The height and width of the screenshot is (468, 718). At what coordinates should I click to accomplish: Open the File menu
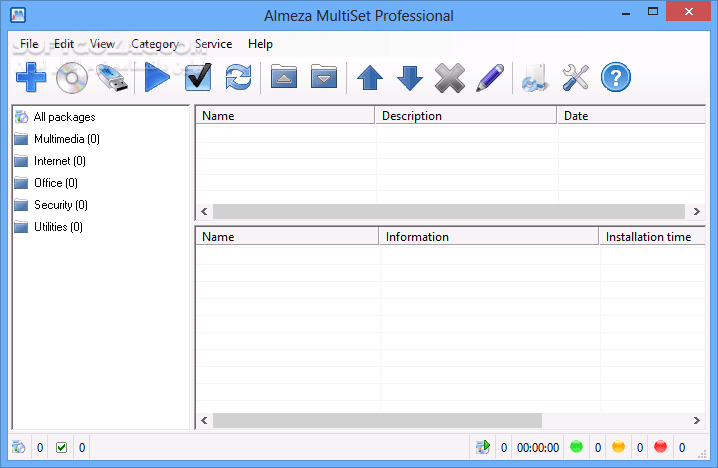[29, 44]
